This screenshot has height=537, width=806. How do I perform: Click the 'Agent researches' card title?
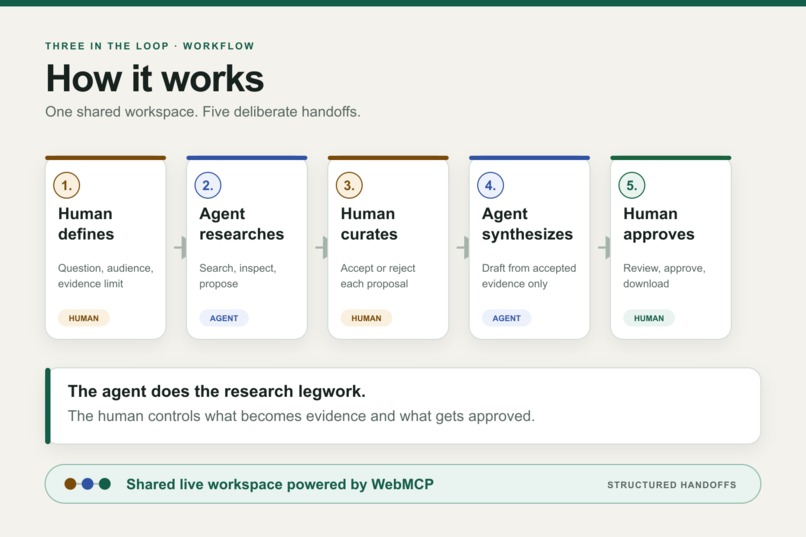click(242, 224)
